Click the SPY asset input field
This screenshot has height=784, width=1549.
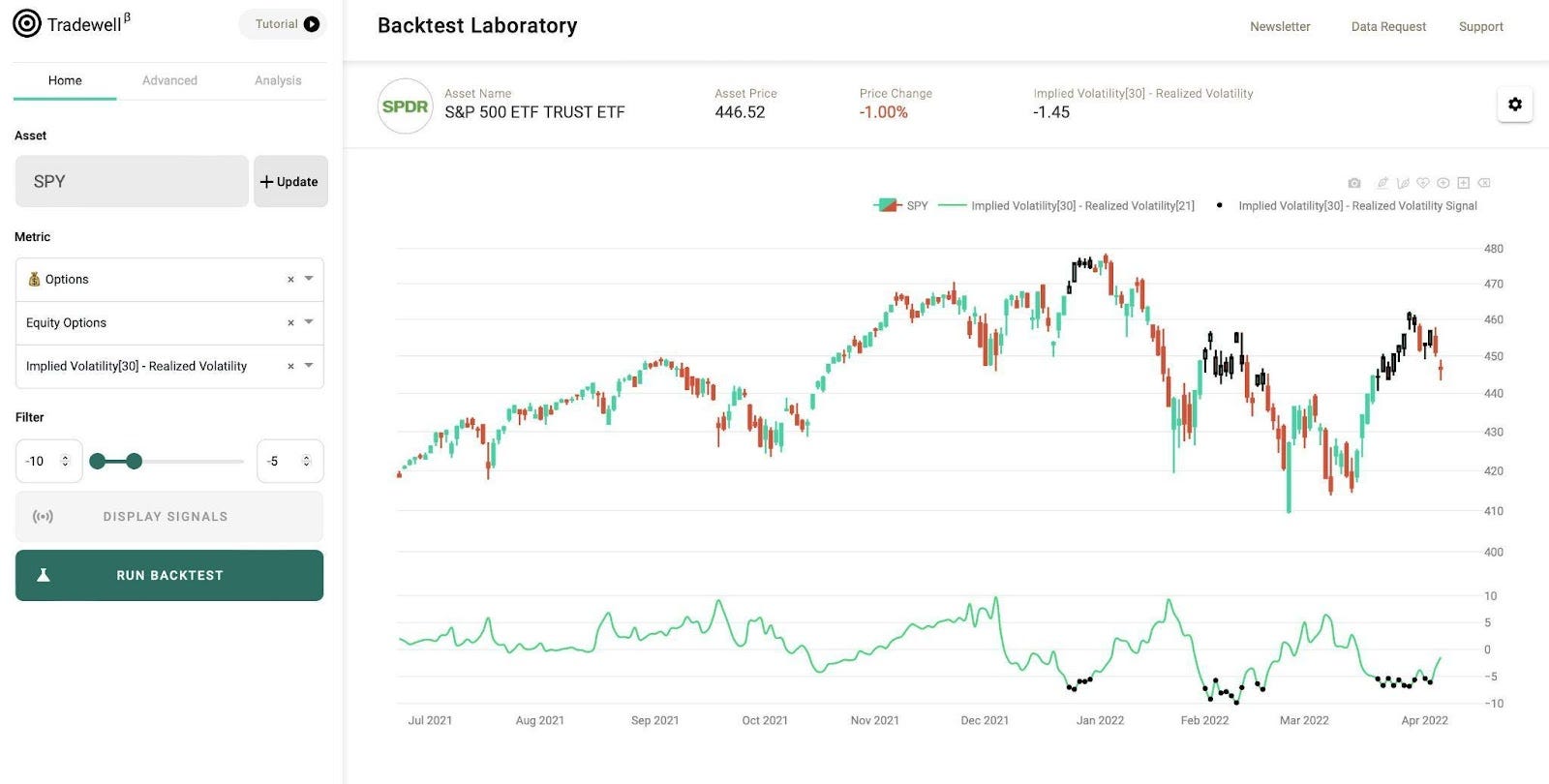(132, 181)
